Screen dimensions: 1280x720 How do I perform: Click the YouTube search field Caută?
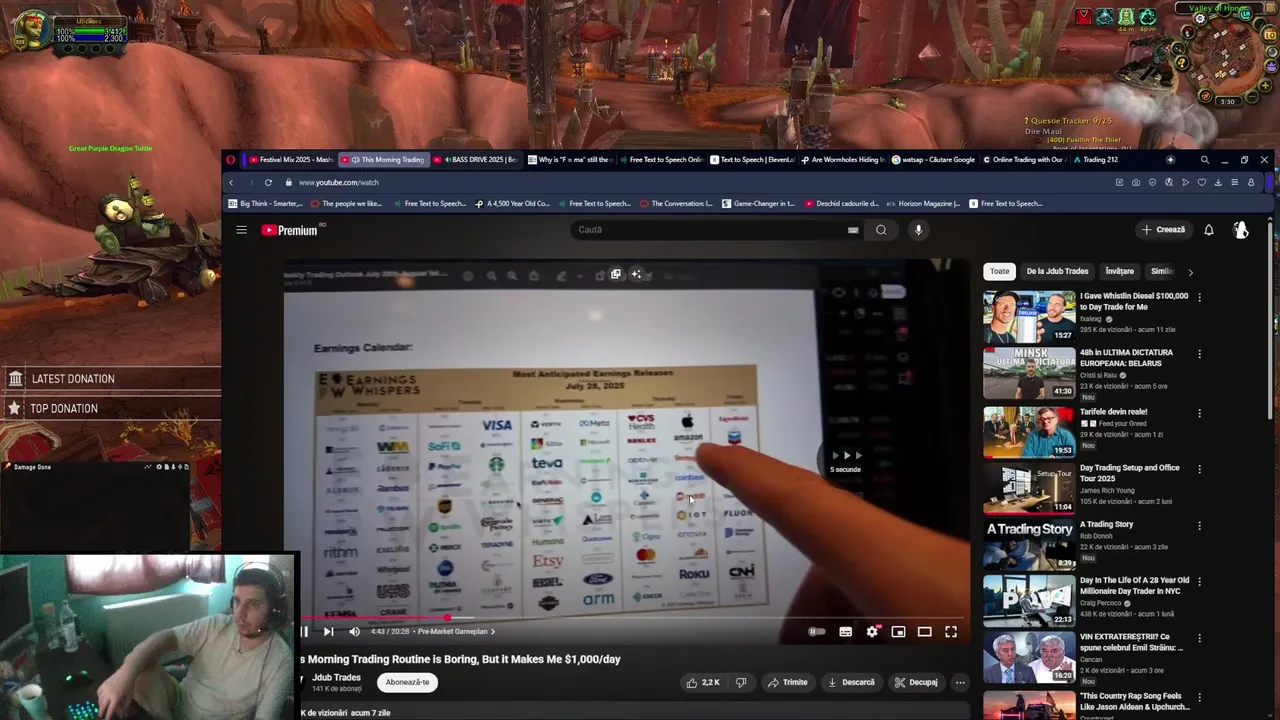[x=710, y=230]
